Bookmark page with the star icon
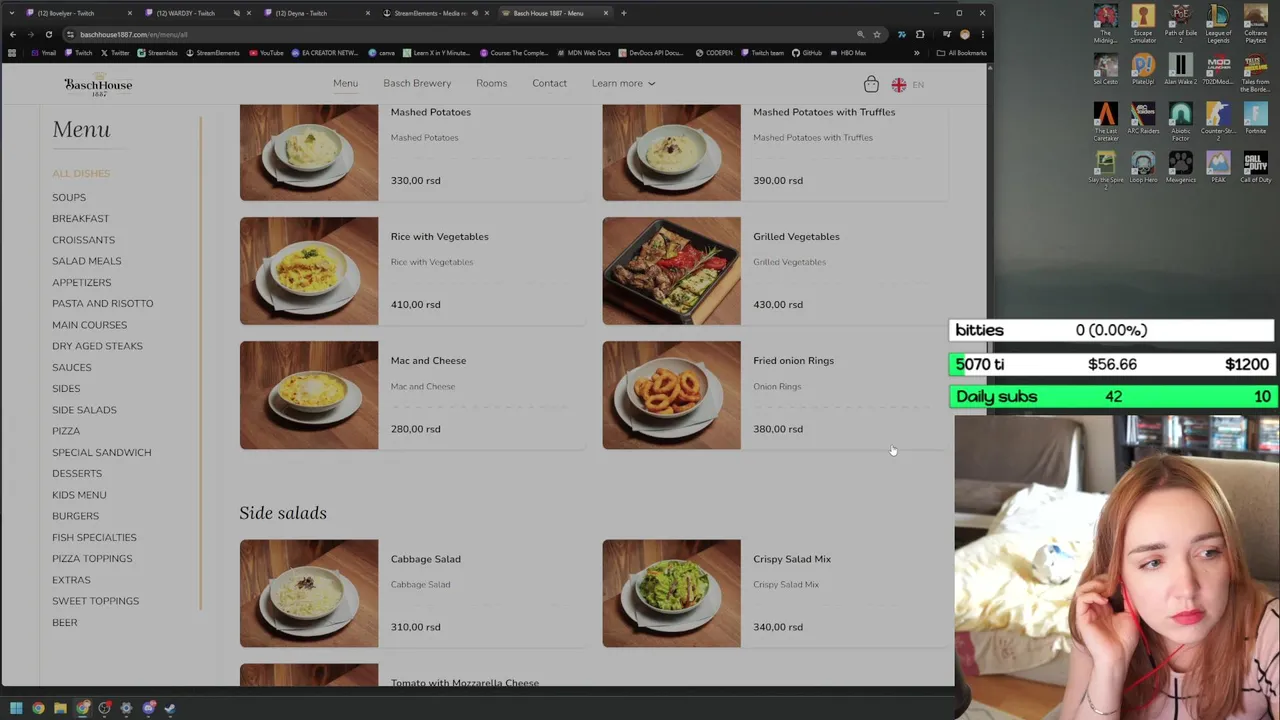1280x720 pixels. click(877, 34)
